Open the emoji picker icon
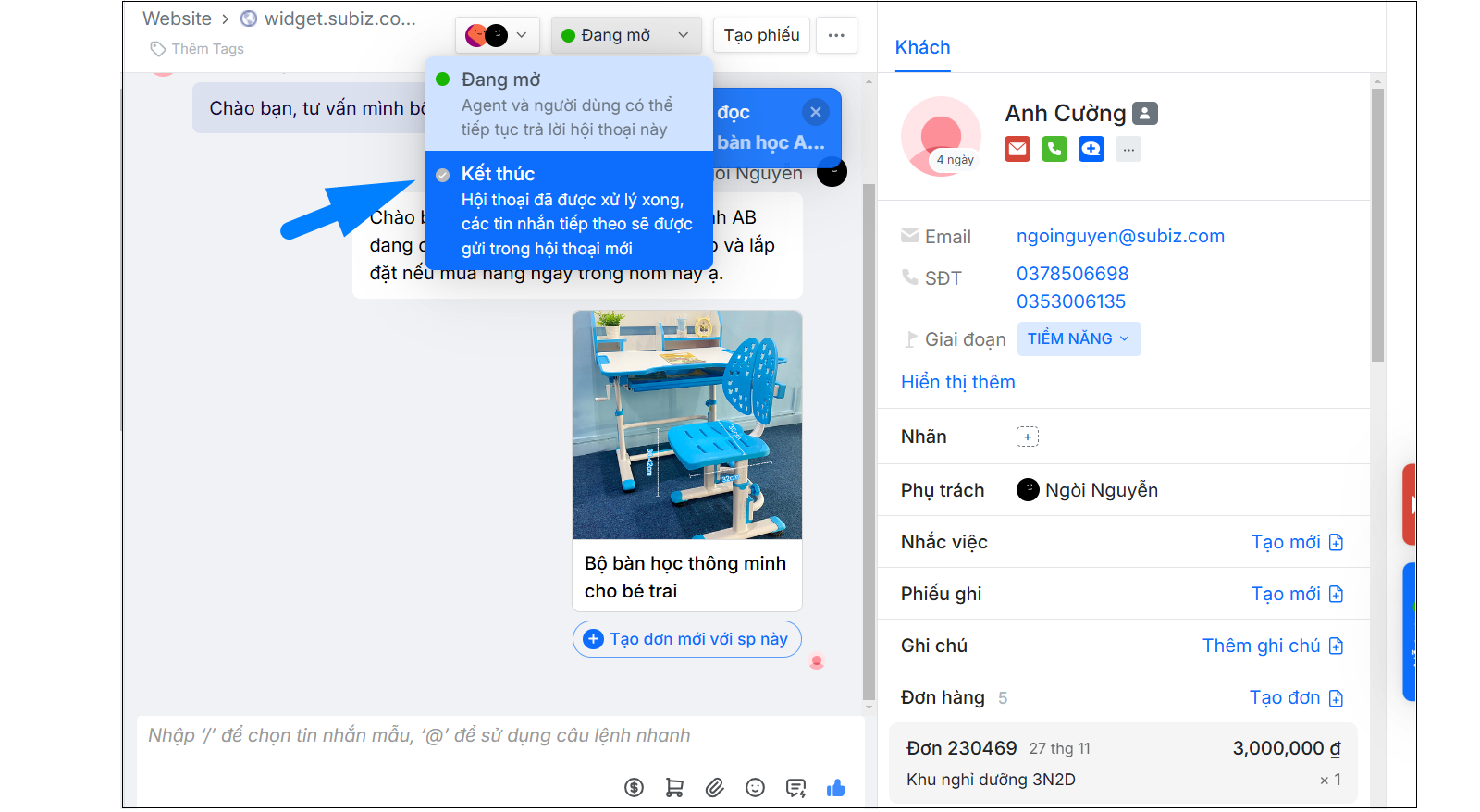 tap(756, 787)
